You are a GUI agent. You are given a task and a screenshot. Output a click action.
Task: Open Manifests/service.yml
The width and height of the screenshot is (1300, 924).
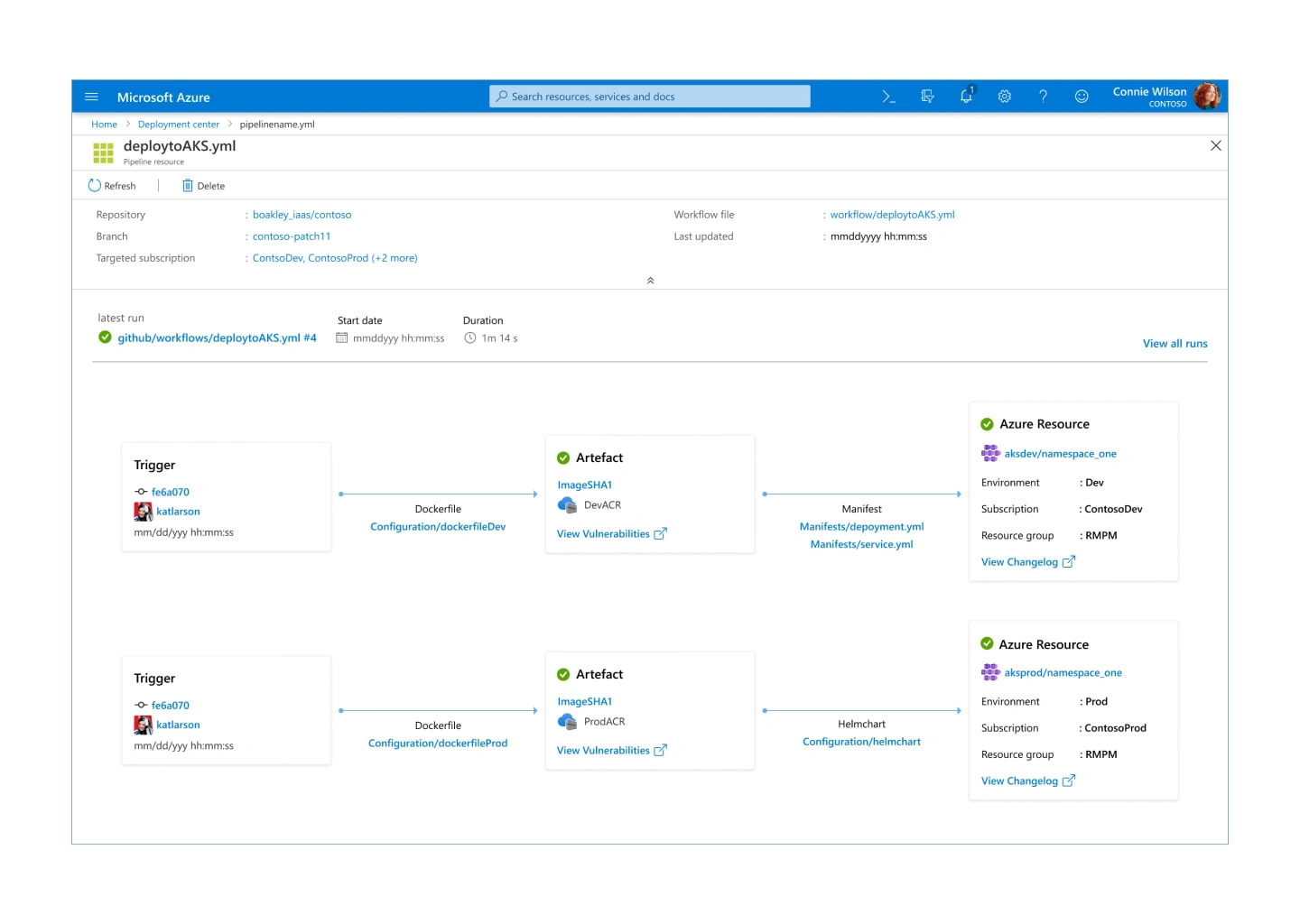861,544
